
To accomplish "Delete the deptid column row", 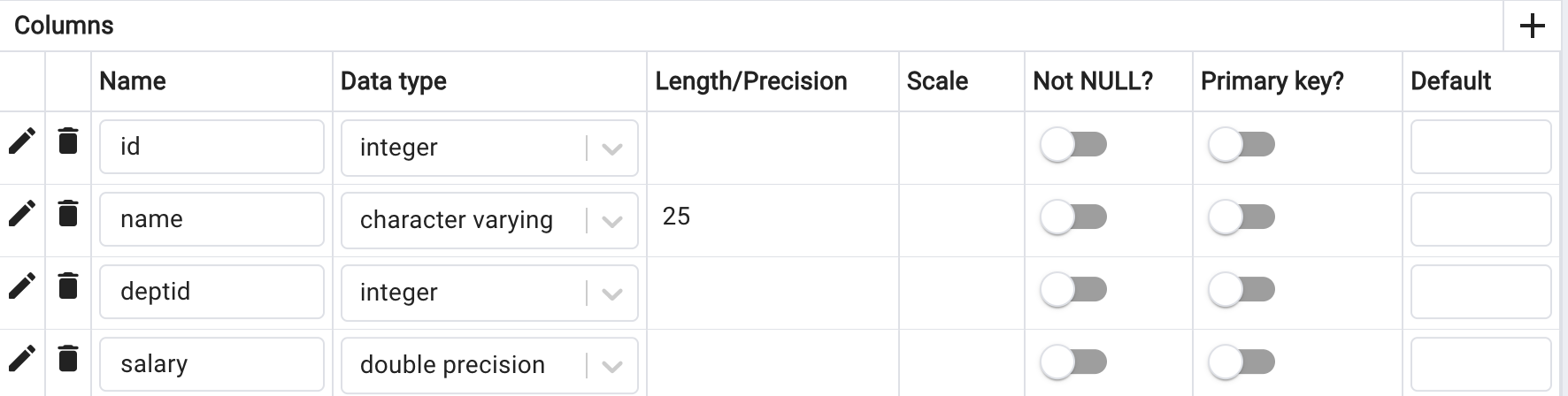I will tap(68, 286).
